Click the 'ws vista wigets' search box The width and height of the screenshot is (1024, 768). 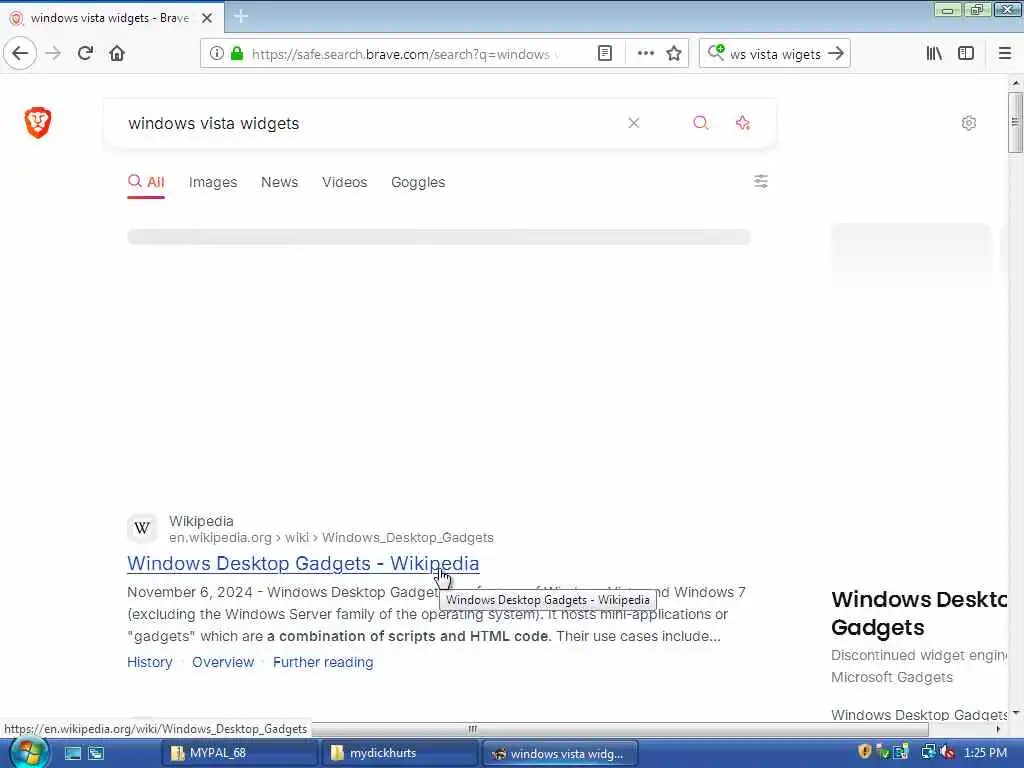[775, 54]
